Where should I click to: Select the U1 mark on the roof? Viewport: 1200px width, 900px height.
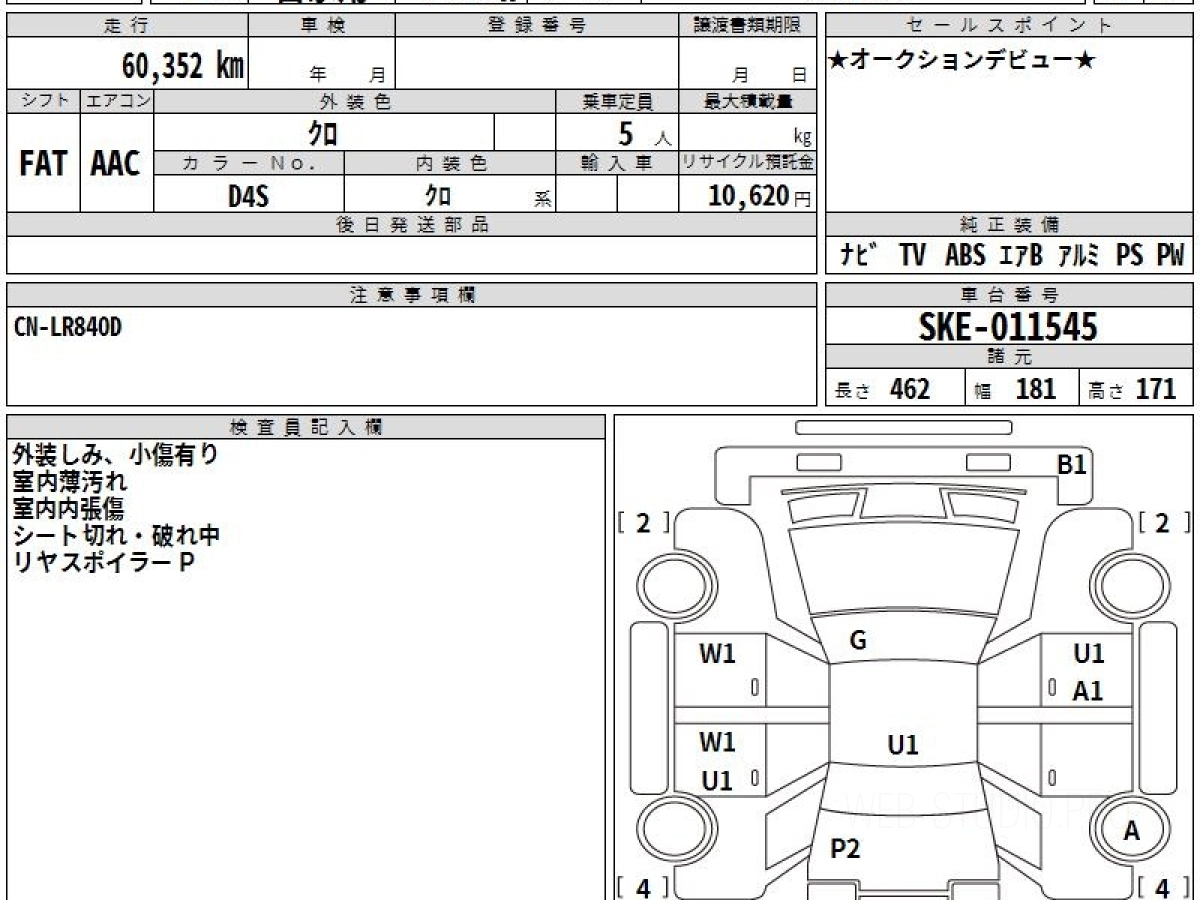[x=903, y=745]
